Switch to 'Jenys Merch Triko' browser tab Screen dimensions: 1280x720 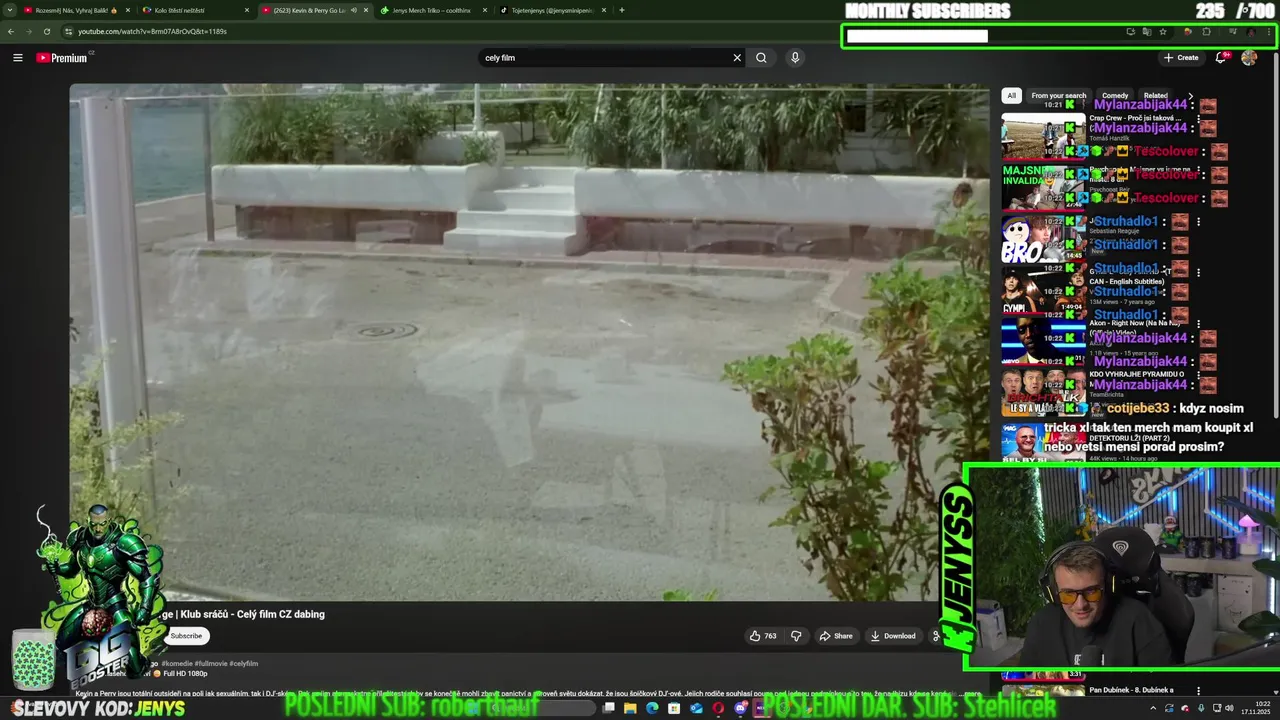[430, 10]
